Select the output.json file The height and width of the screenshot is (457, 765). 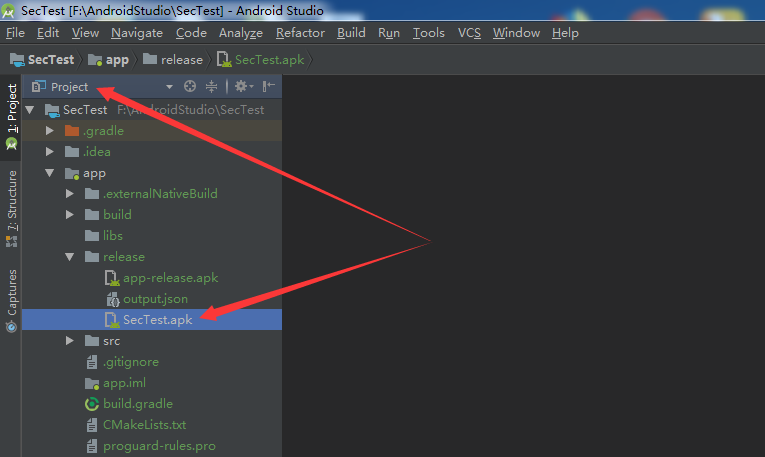[x=157, y=299]
